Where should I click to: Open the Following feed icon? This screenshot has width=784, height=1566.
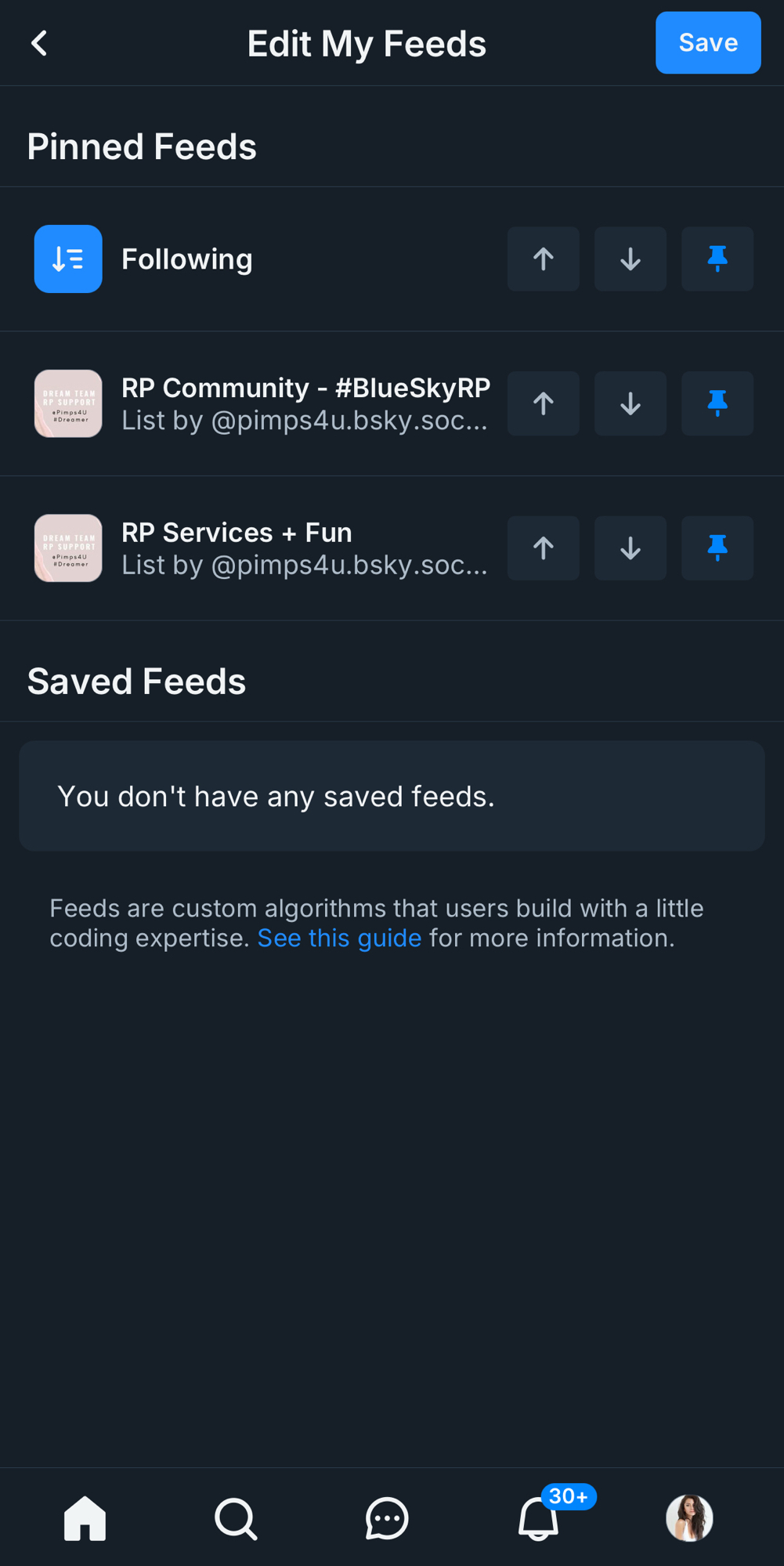coord(68,259)
